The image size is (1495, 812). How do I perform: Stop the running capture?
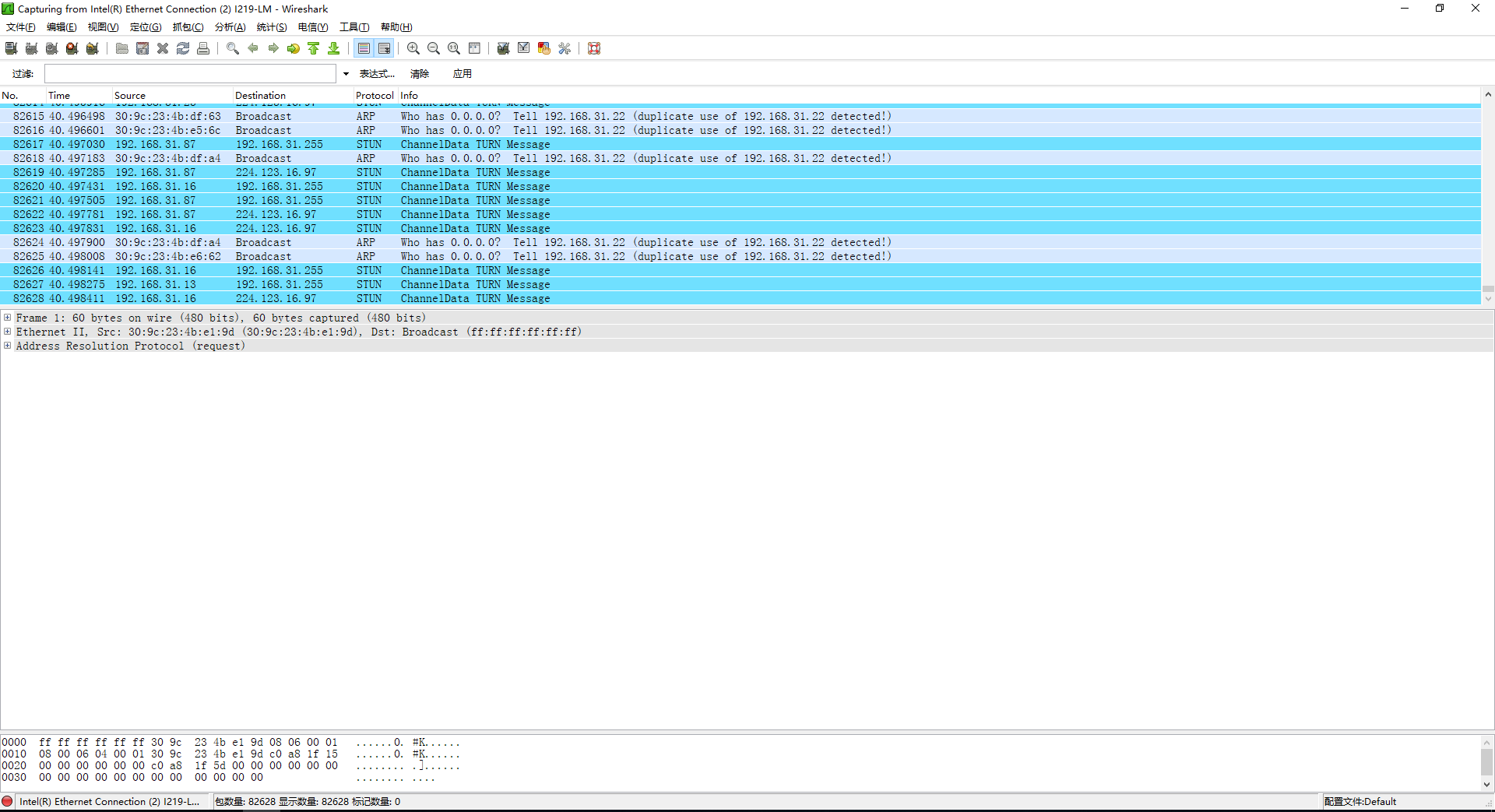click(72, 48)
